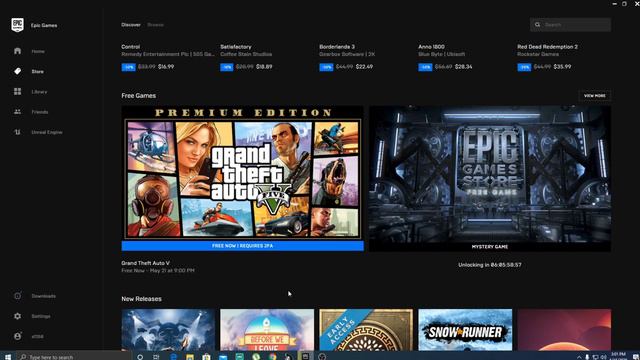Screen dimensions: 640x360
Task: Switch to the Discover tab
Action: pyautogui.click(x=131, y=24)
